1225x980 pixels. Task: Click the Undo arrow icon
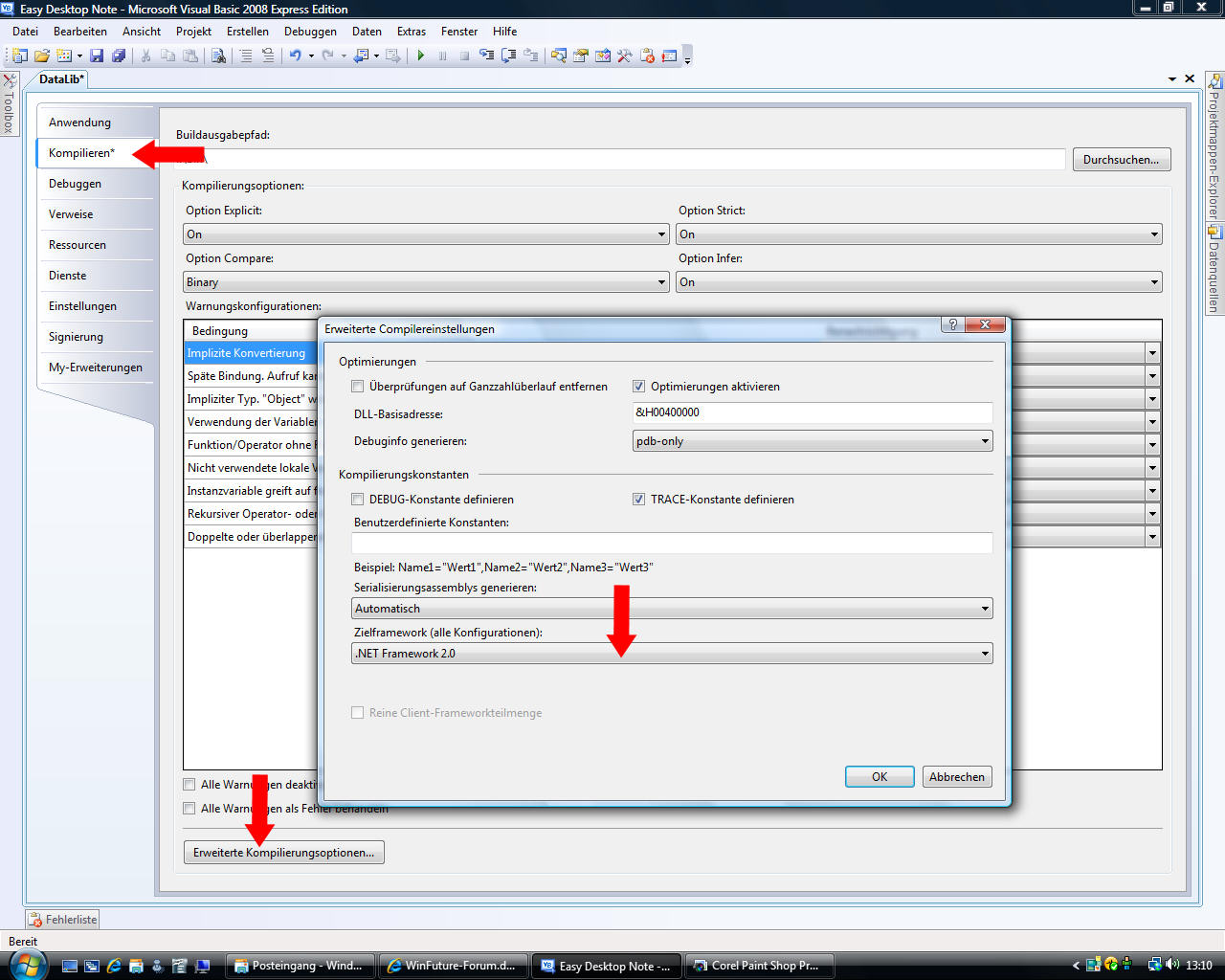[x=296, y=56]
